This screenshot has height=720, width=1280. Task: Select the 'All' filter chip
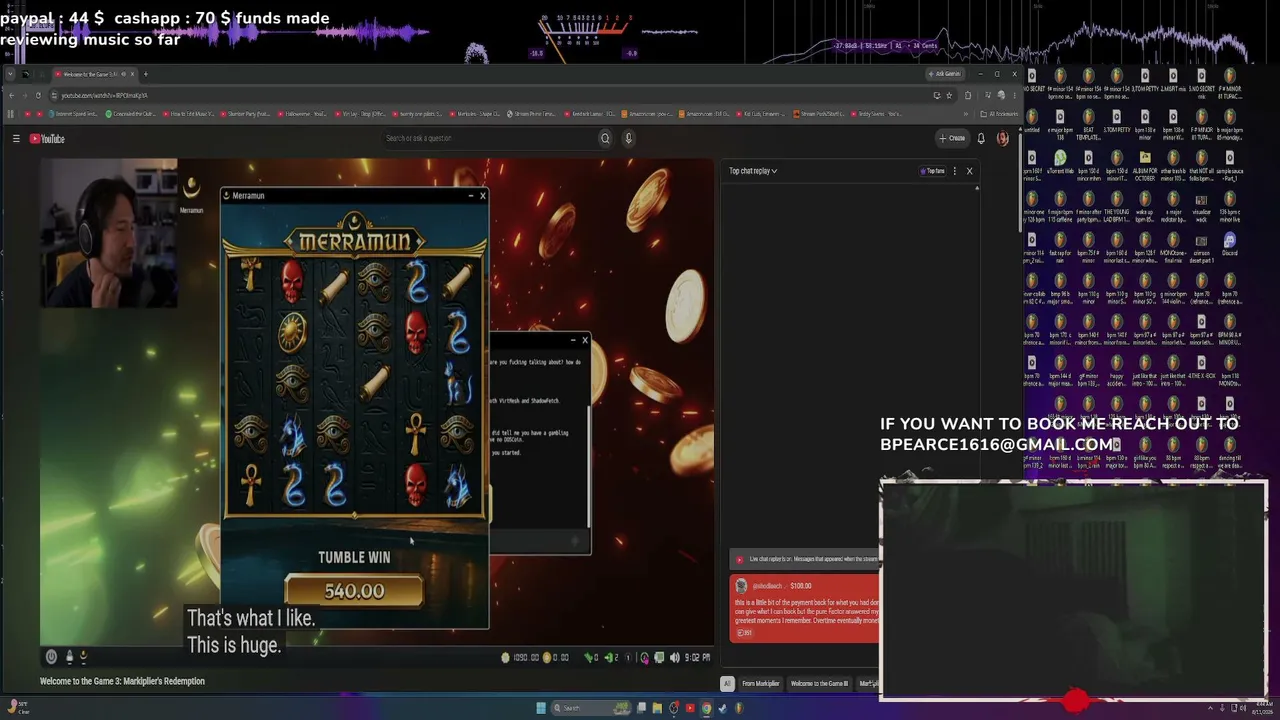click(727, 684)
